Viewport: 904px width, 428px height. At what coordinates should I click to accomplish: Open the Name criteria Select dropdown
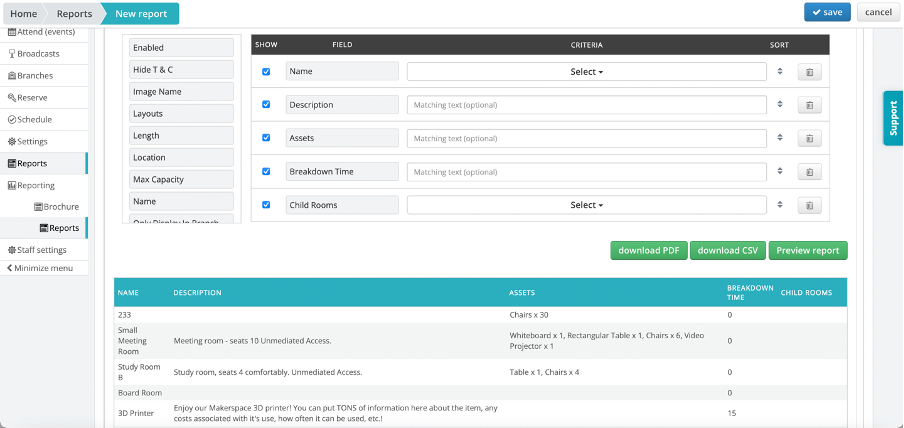tap(586, 72)
